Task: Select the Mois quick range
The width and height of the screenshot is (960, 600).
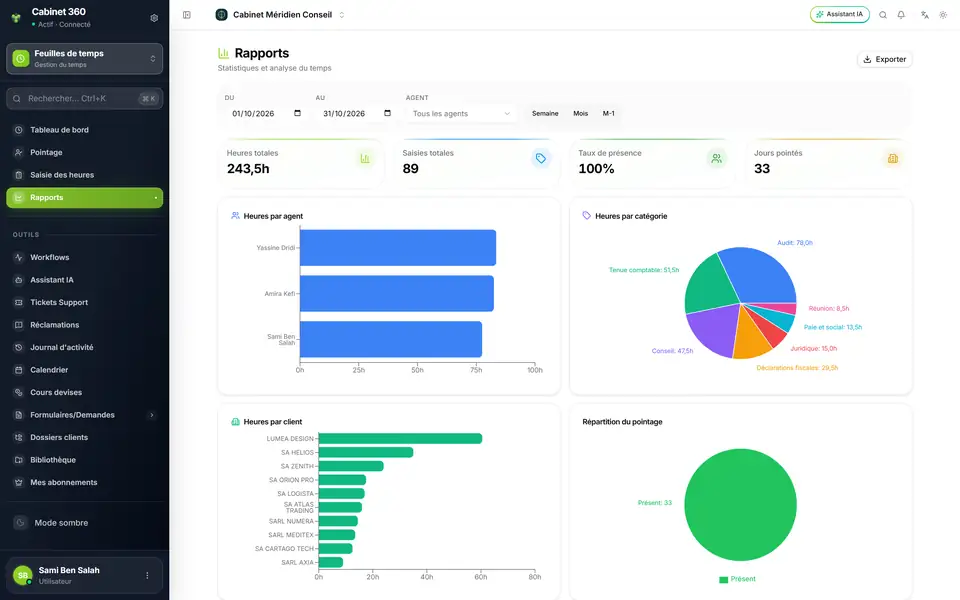Action: (x=580, y=113)
